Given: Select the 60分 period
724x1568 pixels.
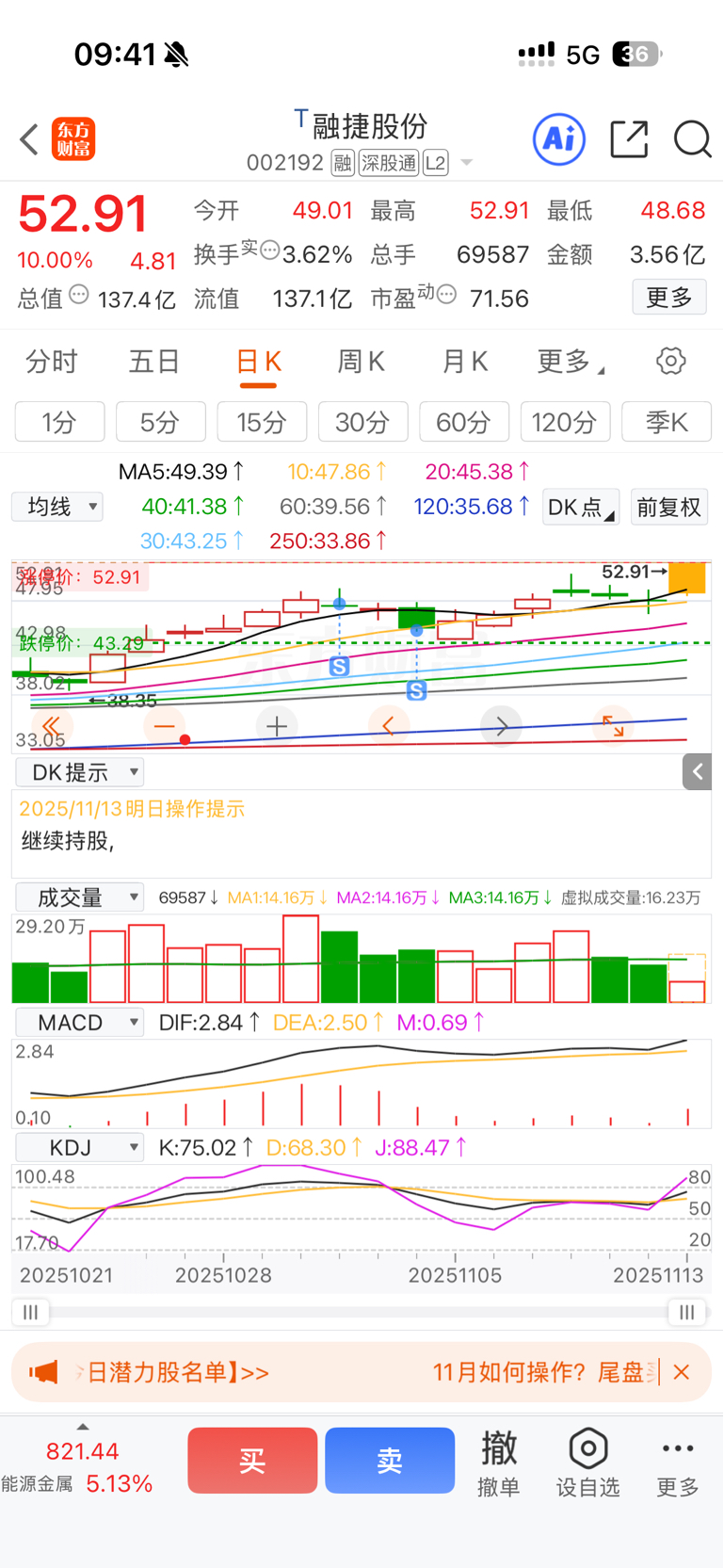Looking at the screenshot, I should [464, 422].
